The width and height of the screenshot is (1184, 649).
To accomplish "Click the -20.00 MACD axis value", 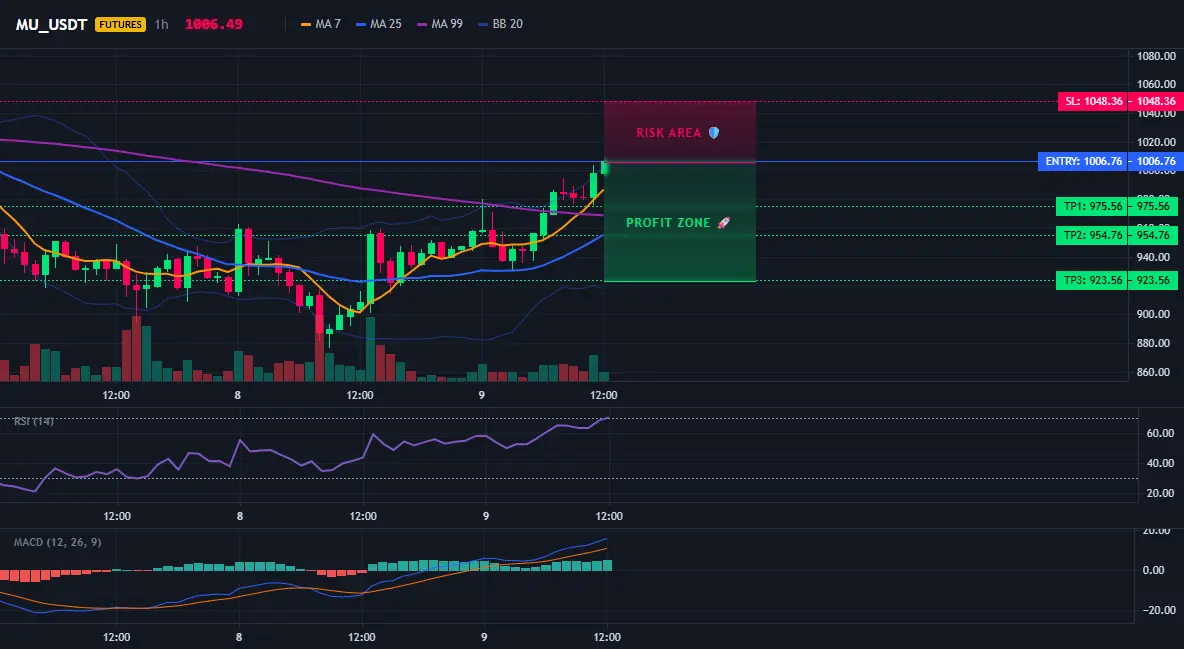I will 1159,610.
